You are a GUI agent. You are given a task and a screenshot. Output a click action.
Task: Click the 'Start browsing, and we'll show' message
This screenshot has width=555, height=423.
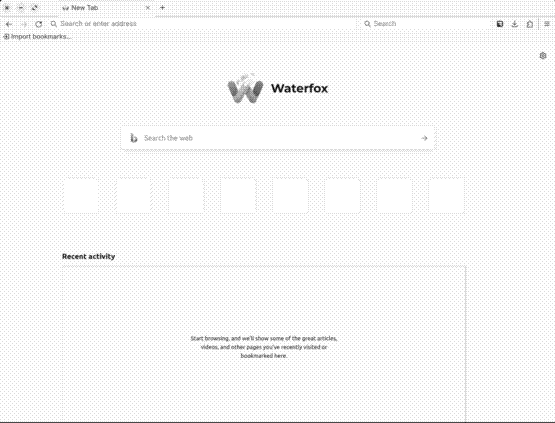[264, 347]
